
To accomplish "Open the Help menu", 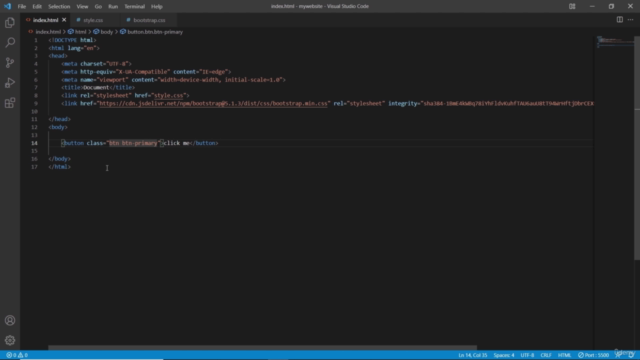I will [157, 7].
